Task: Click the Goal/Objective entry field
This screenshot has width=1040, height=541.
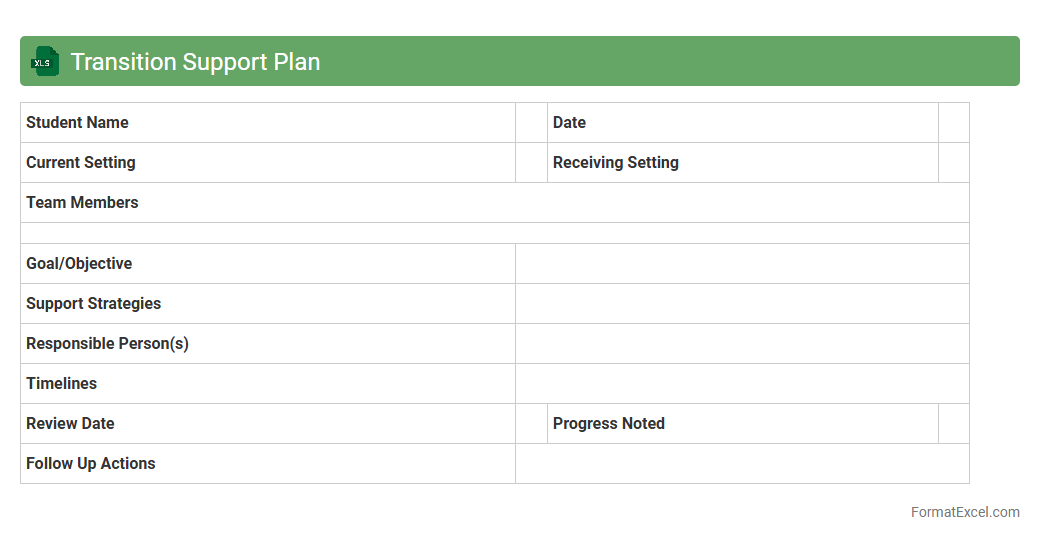Action: coord(742,264)
